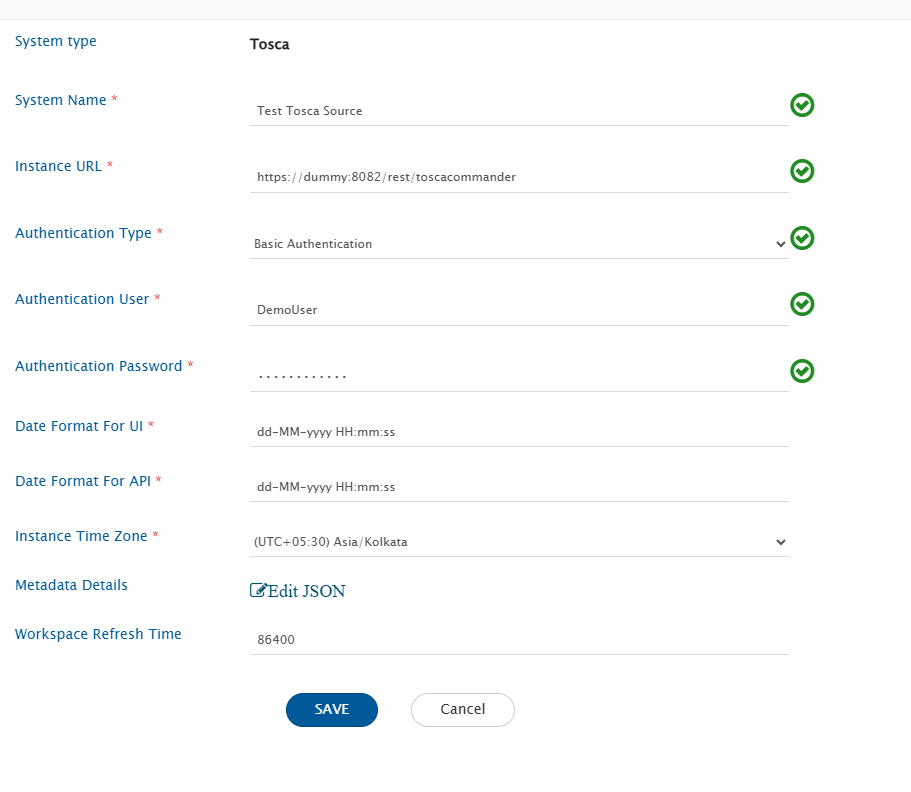Click the checkmark icon next to Authentication User
The width and height of the screenshot is (911, 792).
point(802,304)
